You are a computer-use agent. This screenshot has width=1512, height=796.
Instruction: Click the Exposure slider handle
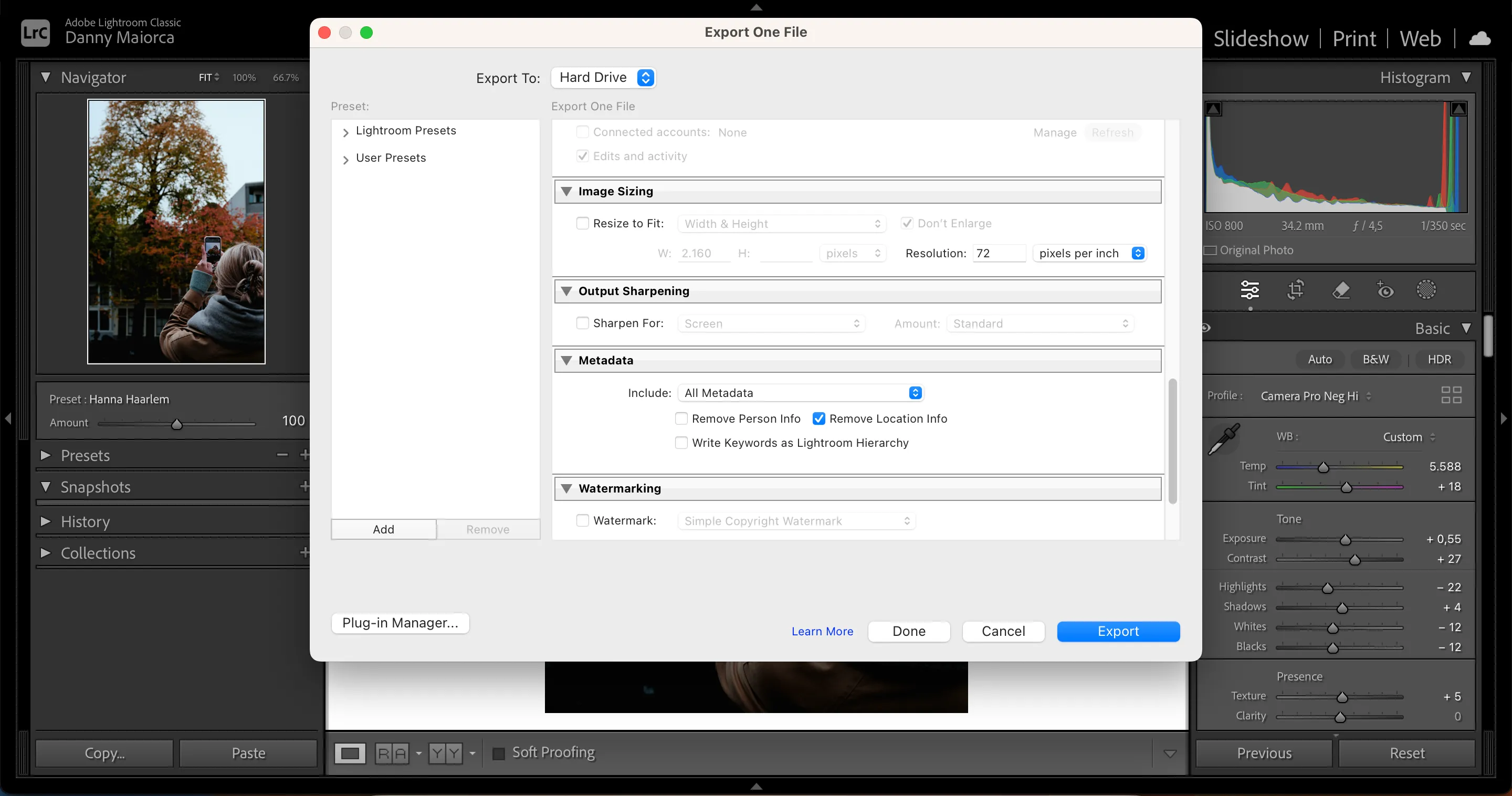(x=1345, y=539)
